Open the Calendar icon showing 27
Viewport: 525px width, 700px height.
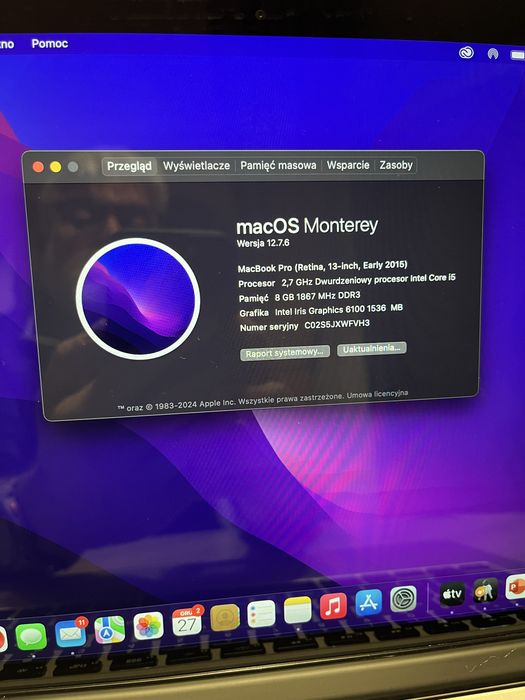coord(187,621)
